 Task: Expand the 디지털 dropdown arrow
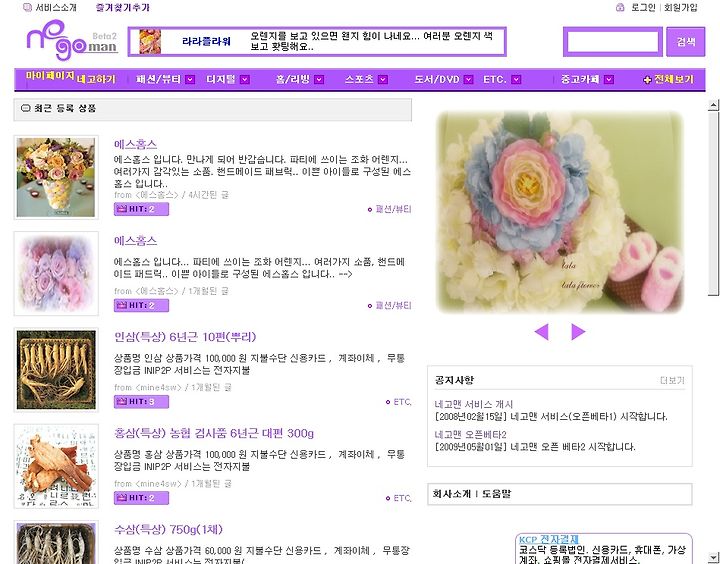tap(245, 79)
